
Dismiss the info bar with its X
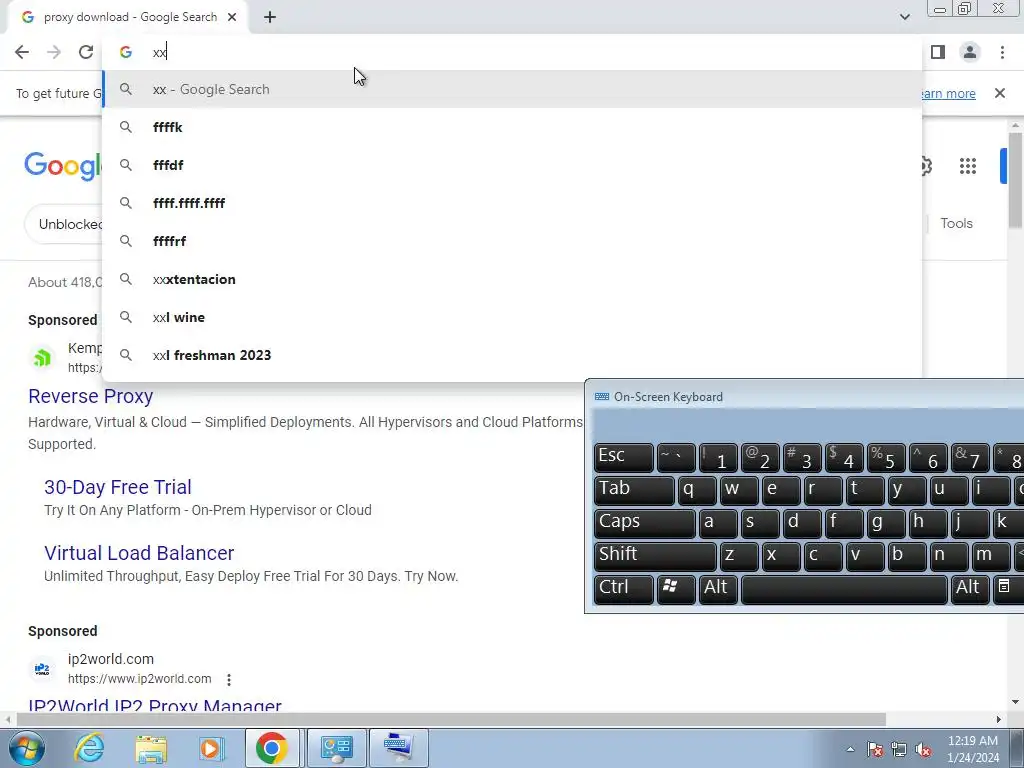[1000, 93]
